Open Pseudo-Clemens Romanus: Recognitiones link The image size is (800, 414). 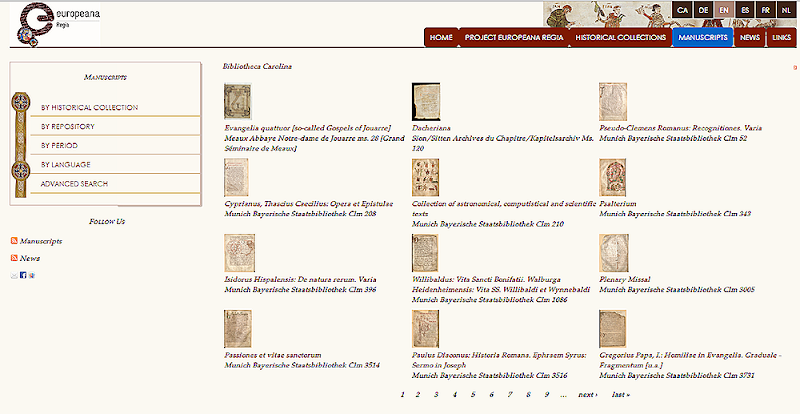[681, 128]
